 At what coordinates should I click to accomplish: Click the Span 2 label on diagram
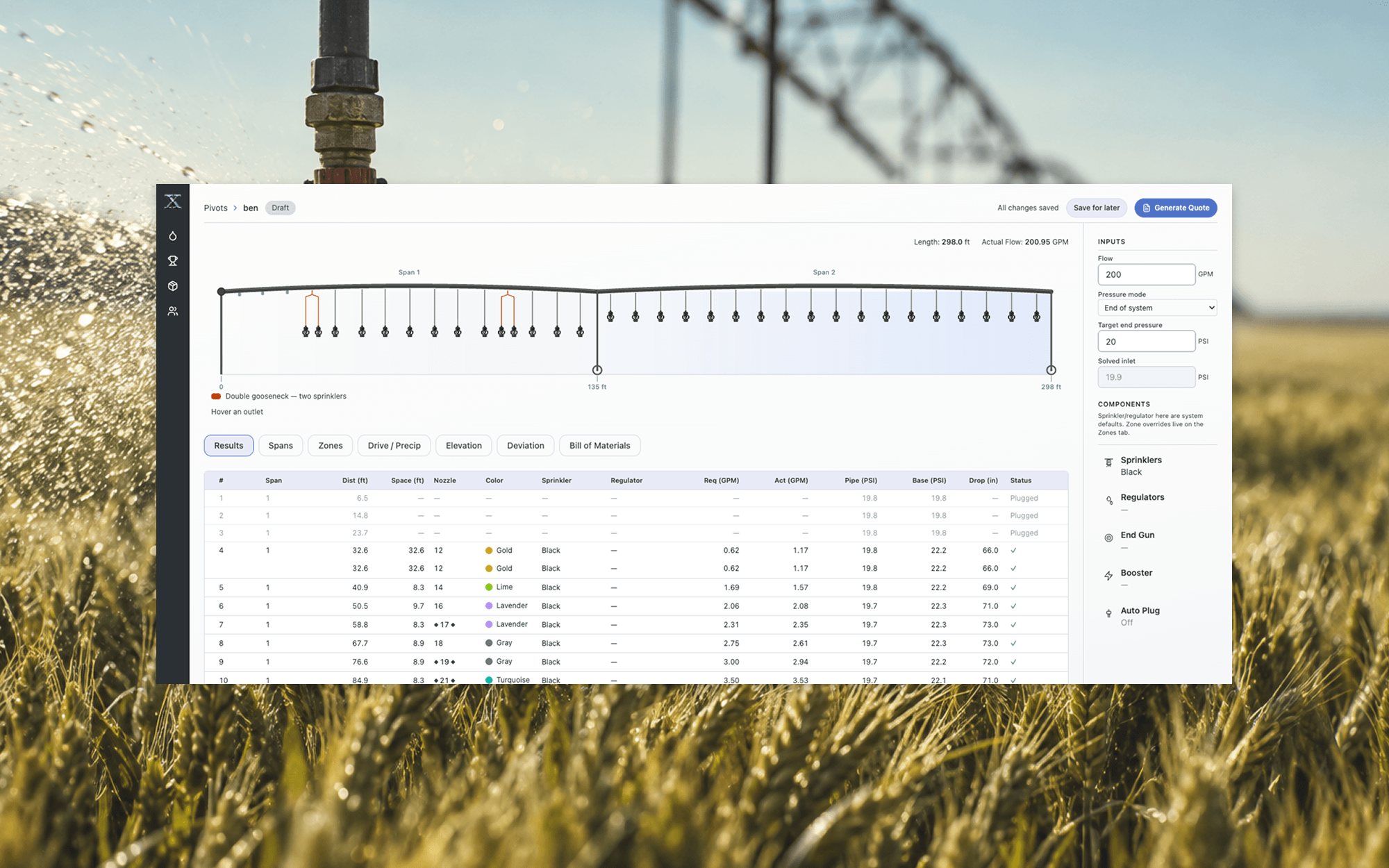(824, 272)
